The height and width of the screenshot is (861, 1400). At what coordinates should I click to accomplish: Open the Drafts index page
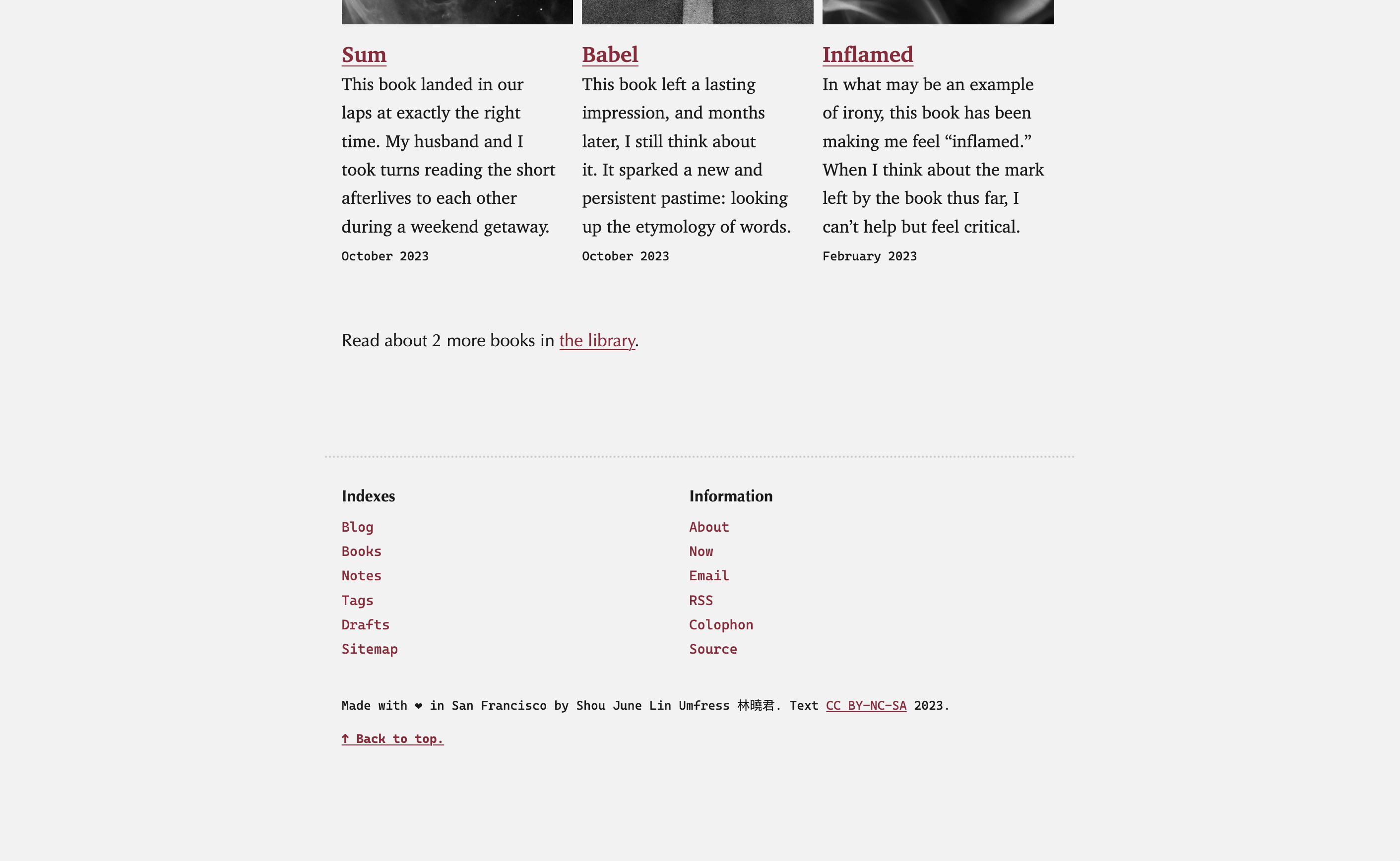click(365, 624)
